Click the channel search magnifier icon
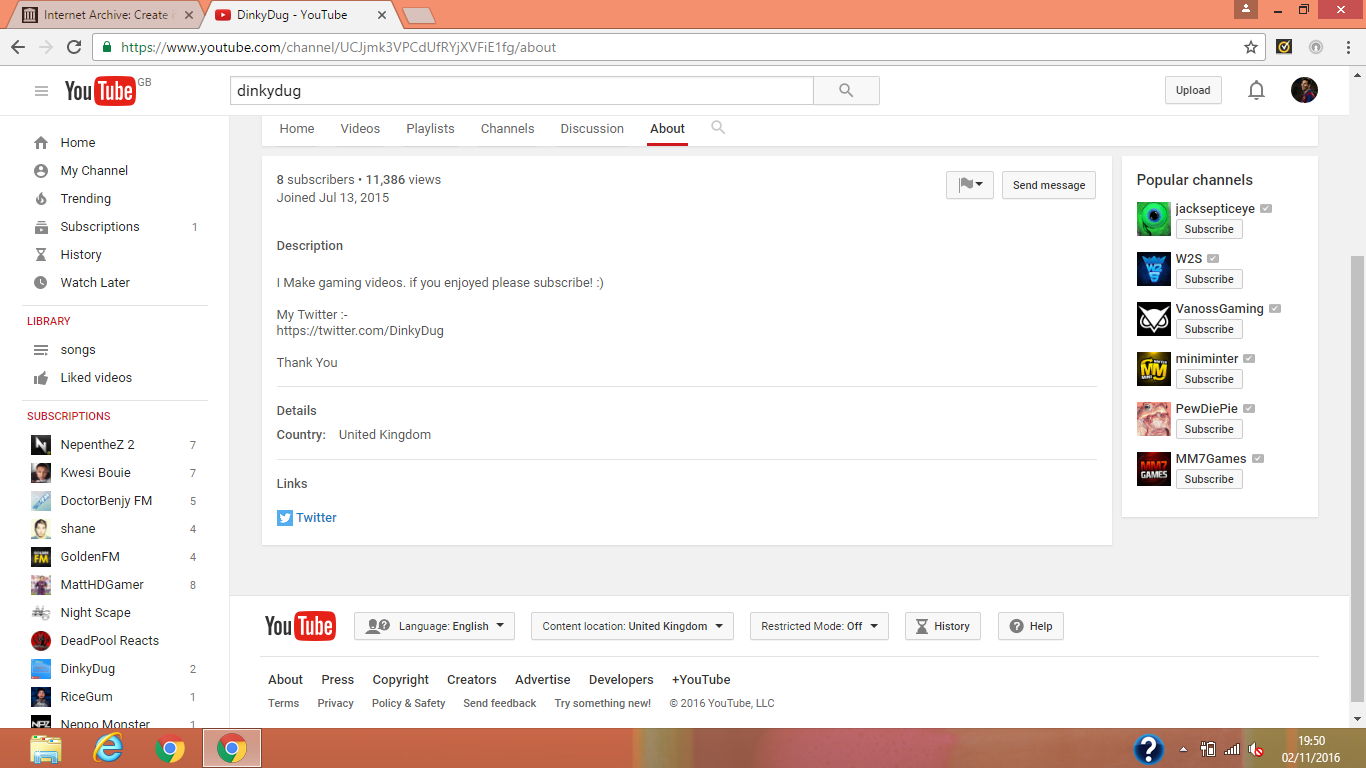Viewport: 1366px width, 768px height. pyautogui.click(x=718, y=128)
